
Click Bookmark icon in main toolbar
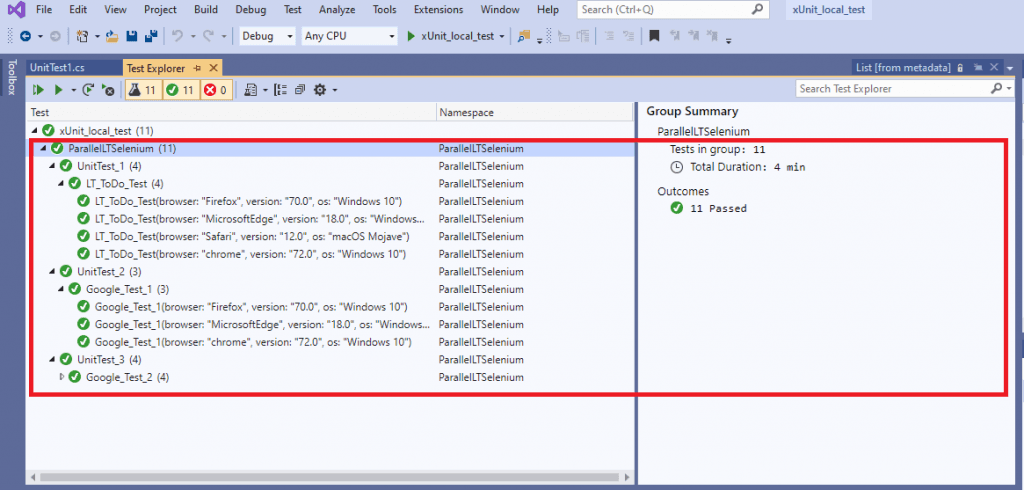654,36
